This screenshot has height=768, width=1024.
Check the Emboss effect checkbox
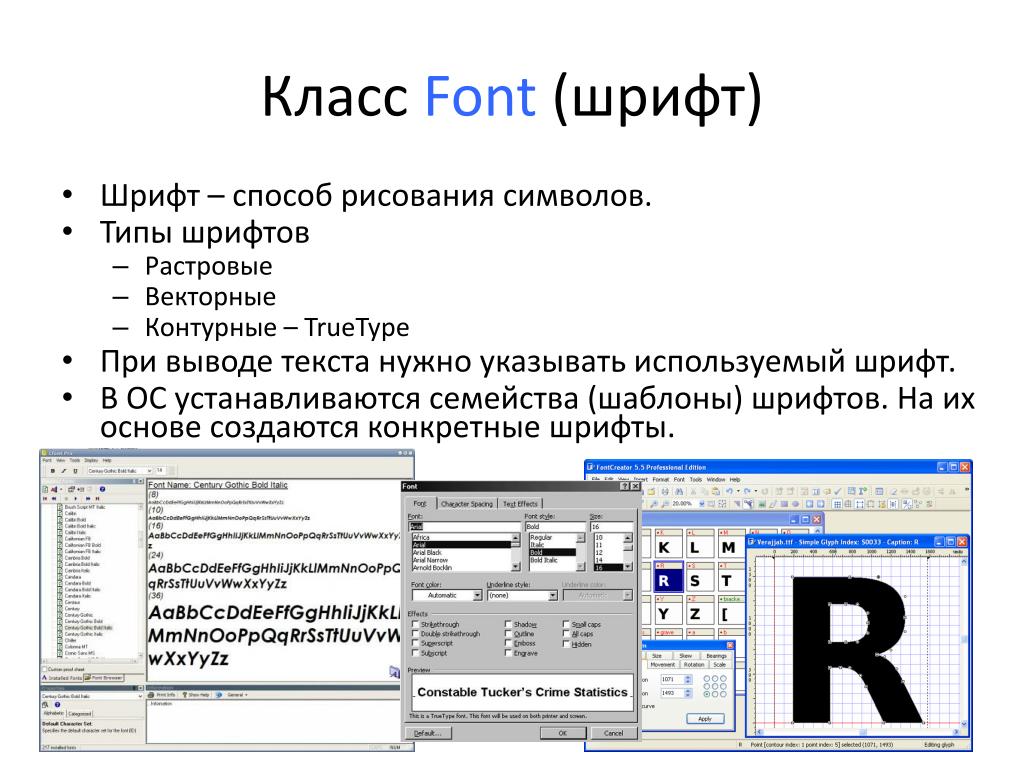(x=508, y=643)
